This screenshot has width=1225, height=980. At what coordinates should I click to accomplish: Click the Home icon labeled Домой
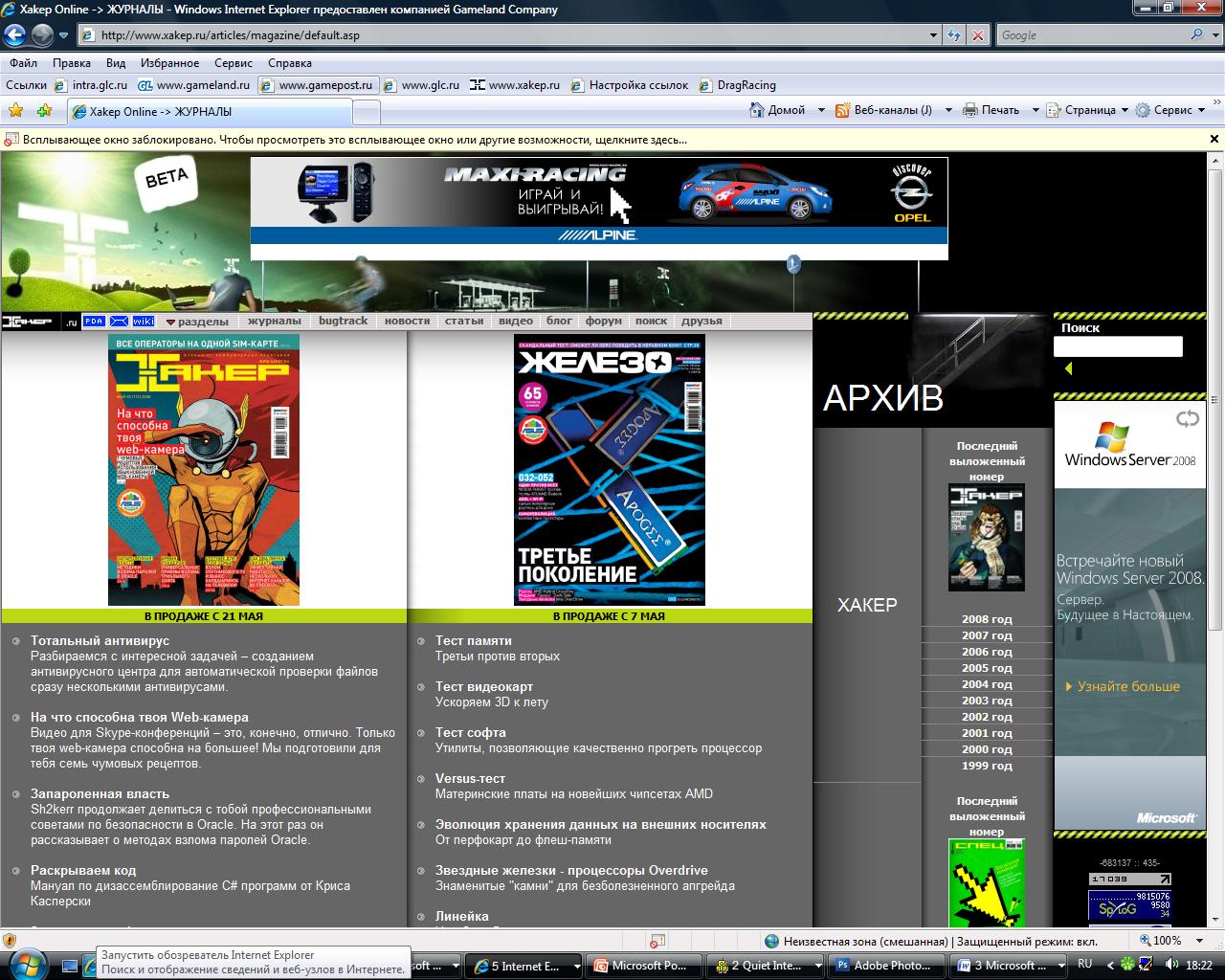click(x=756, y=110)
